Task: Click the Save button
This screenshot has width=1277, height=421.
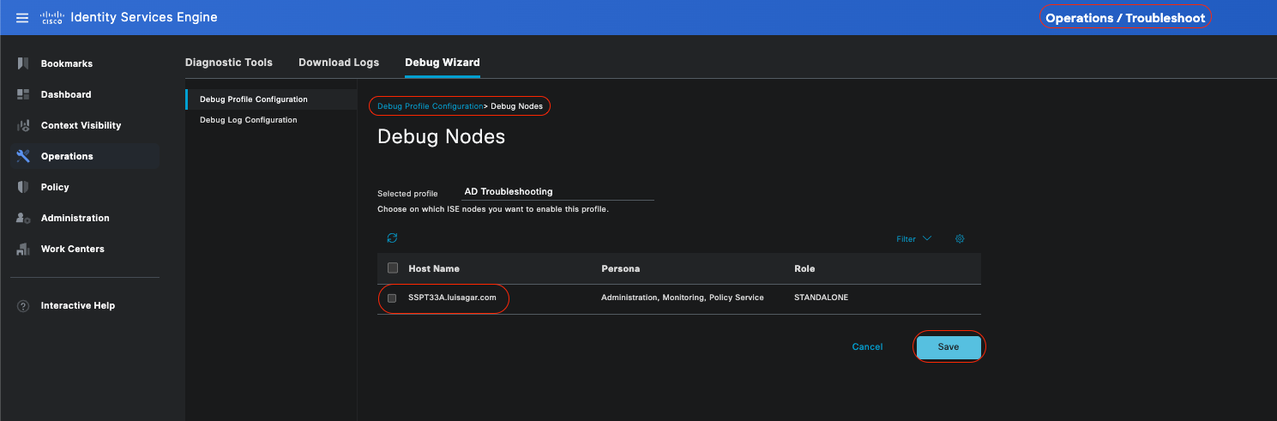Action: [x=949, y=347]
